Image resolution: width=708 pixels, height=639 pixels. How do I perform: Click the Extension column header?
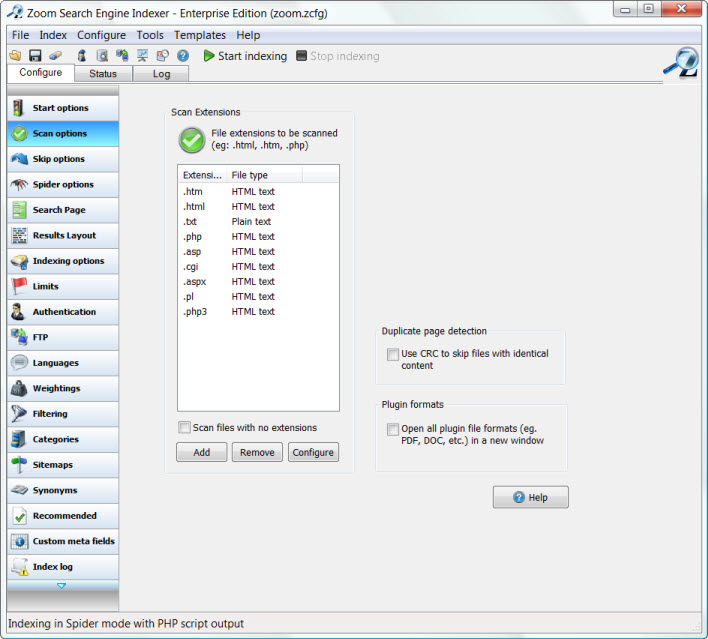tap(203, 175)
